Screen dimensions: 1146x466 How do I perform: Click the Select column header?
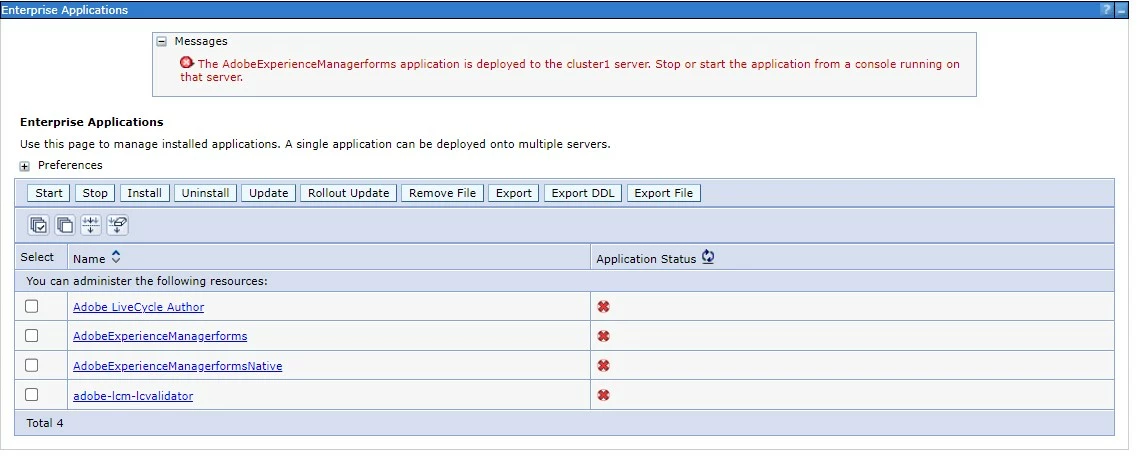click(x=37, y=257)
